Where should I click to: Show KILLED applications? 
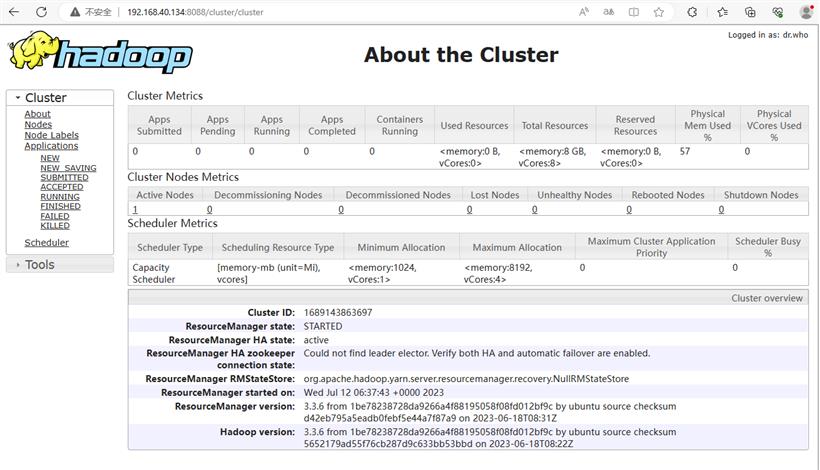point(55,225)
